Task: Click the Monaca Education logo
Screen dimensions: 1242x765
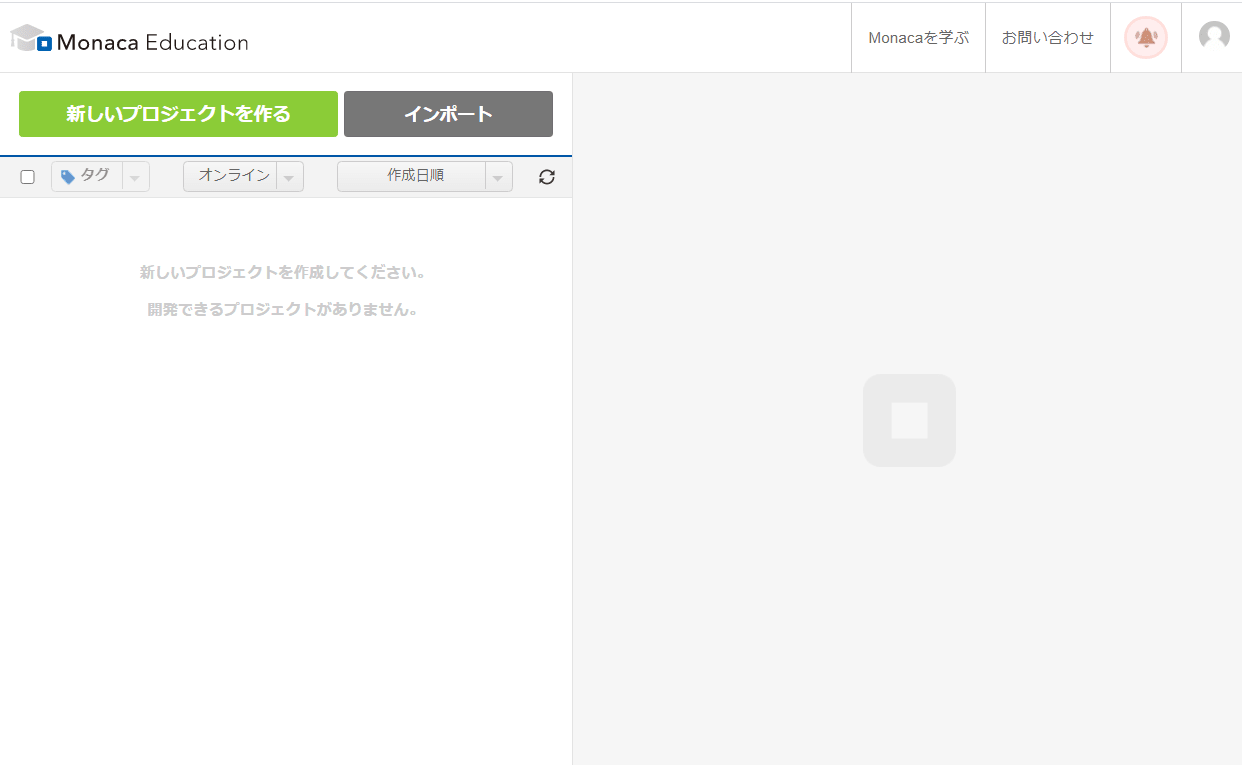Action: (129, 40)
